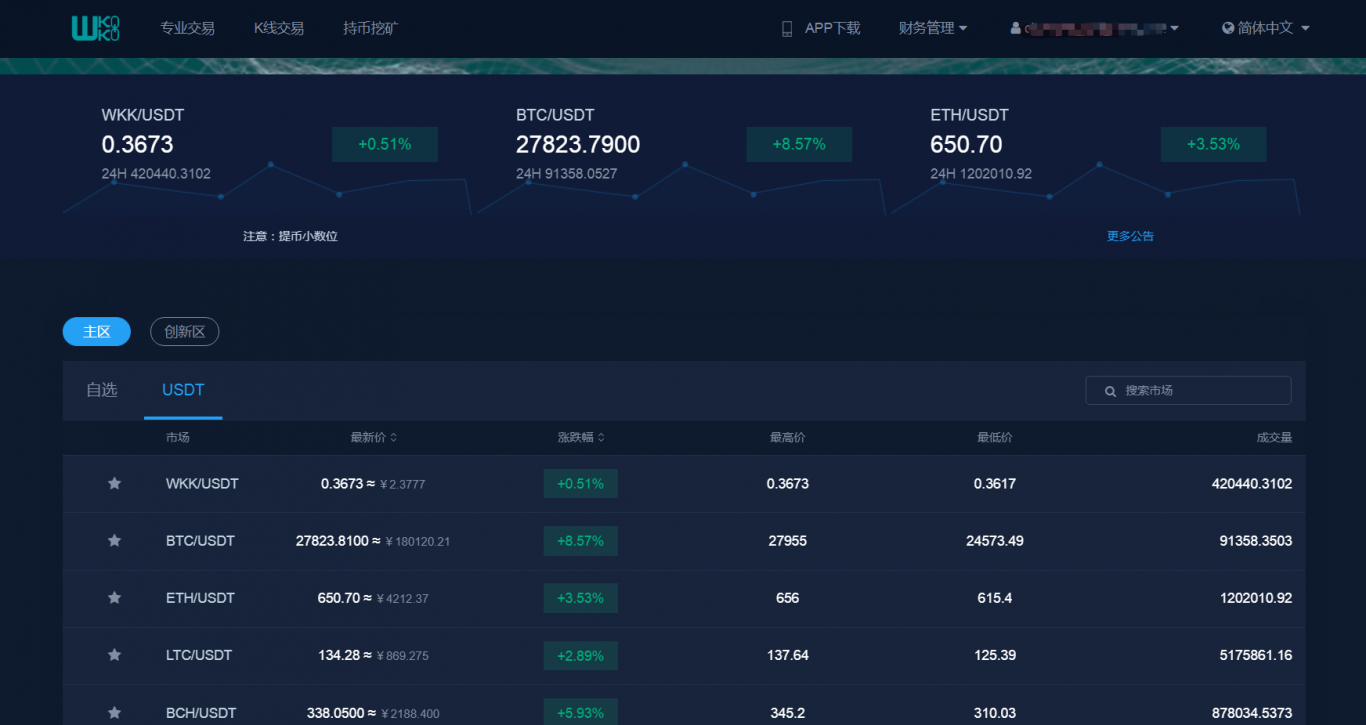Click the WKK logo icon
1366x725 pixels.
point(96,28)
